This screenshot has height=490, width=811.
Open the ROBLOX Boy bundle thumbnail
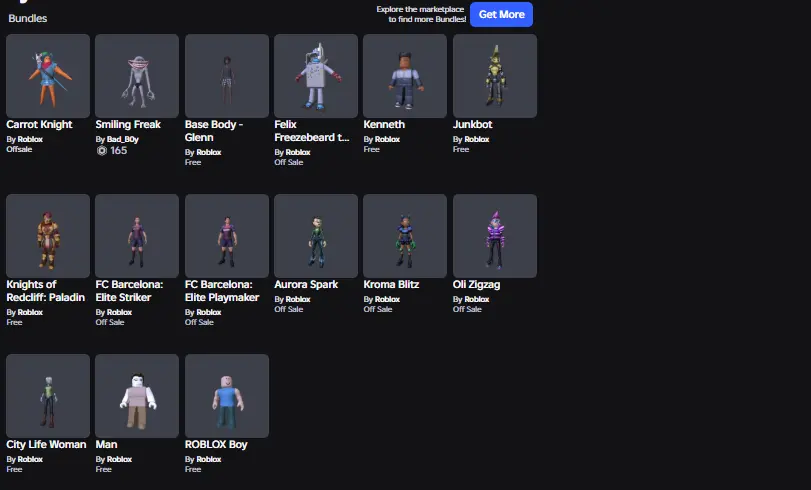click(x=227, y=396)
